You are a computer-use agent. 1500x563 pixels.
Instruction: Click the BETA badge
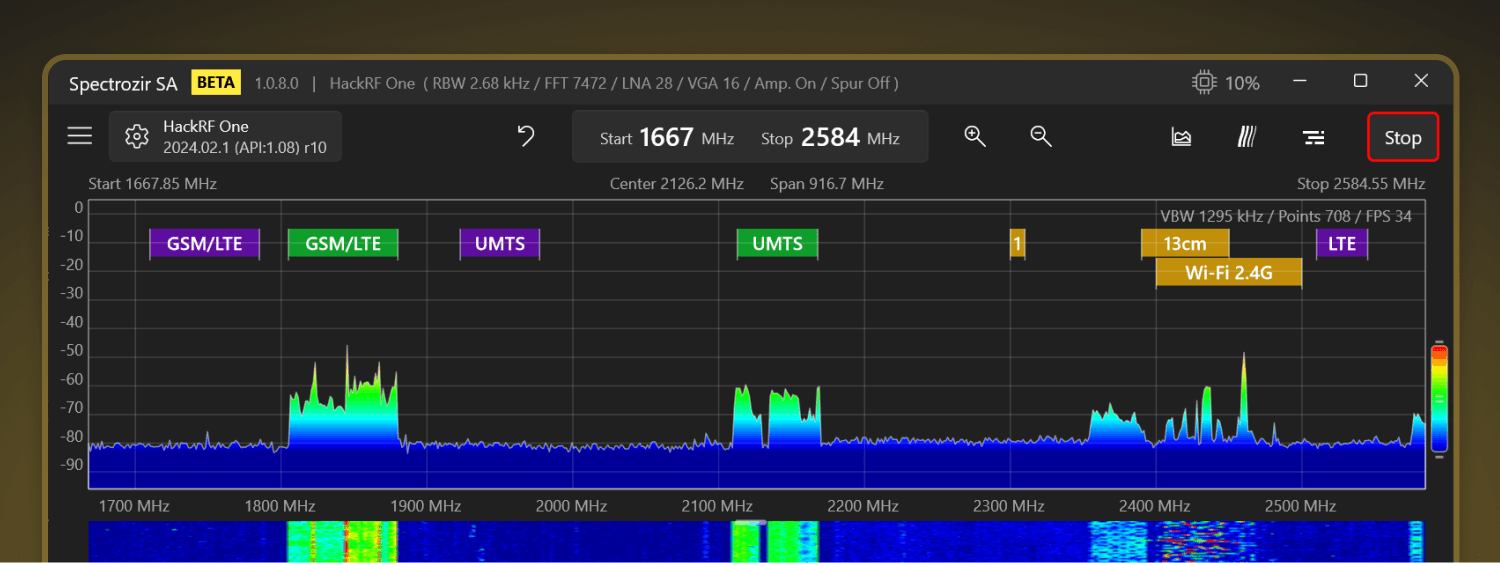[x=216, y=82]
